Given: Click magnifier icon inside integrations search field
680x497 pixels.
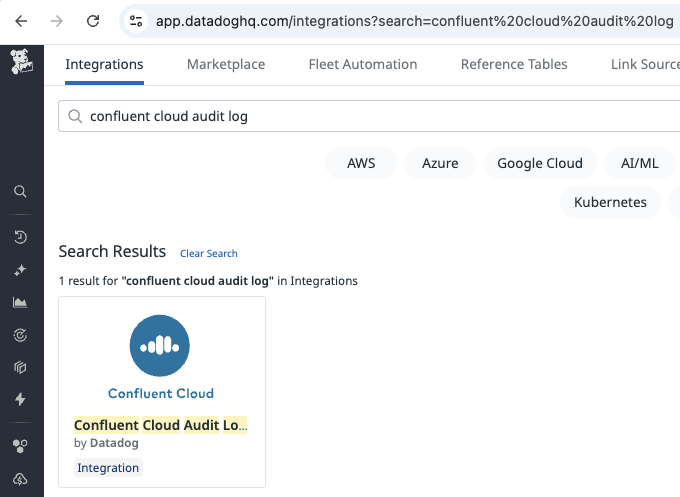Looking at the screenshot, I should point(75,116).
